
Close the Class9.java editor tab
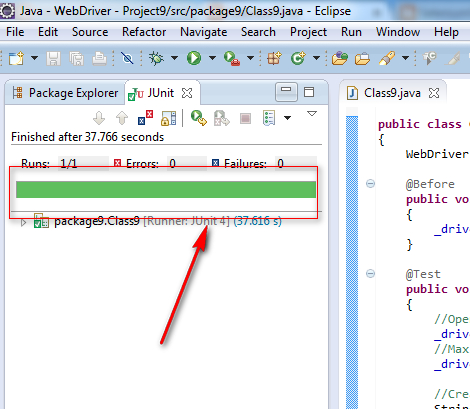(434, 93)
